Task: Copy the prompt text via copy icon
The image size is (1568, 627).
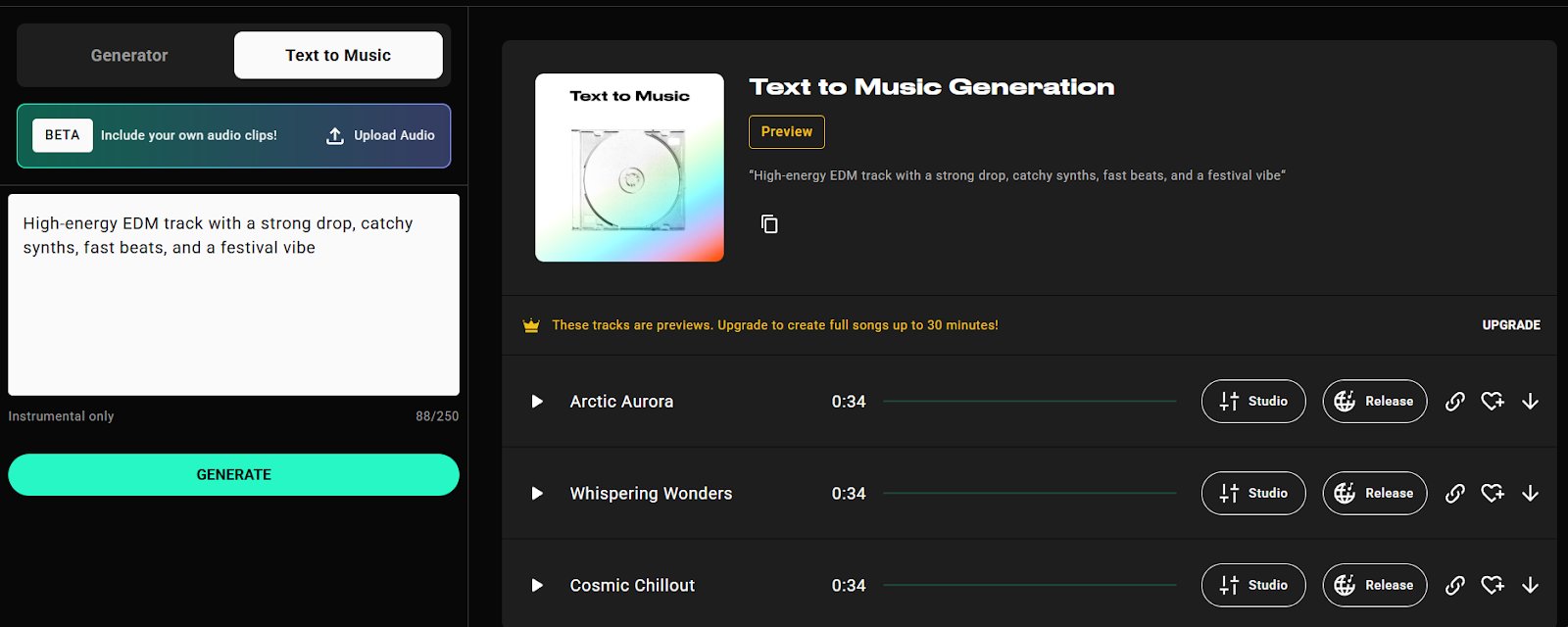Action: (769, 224)
